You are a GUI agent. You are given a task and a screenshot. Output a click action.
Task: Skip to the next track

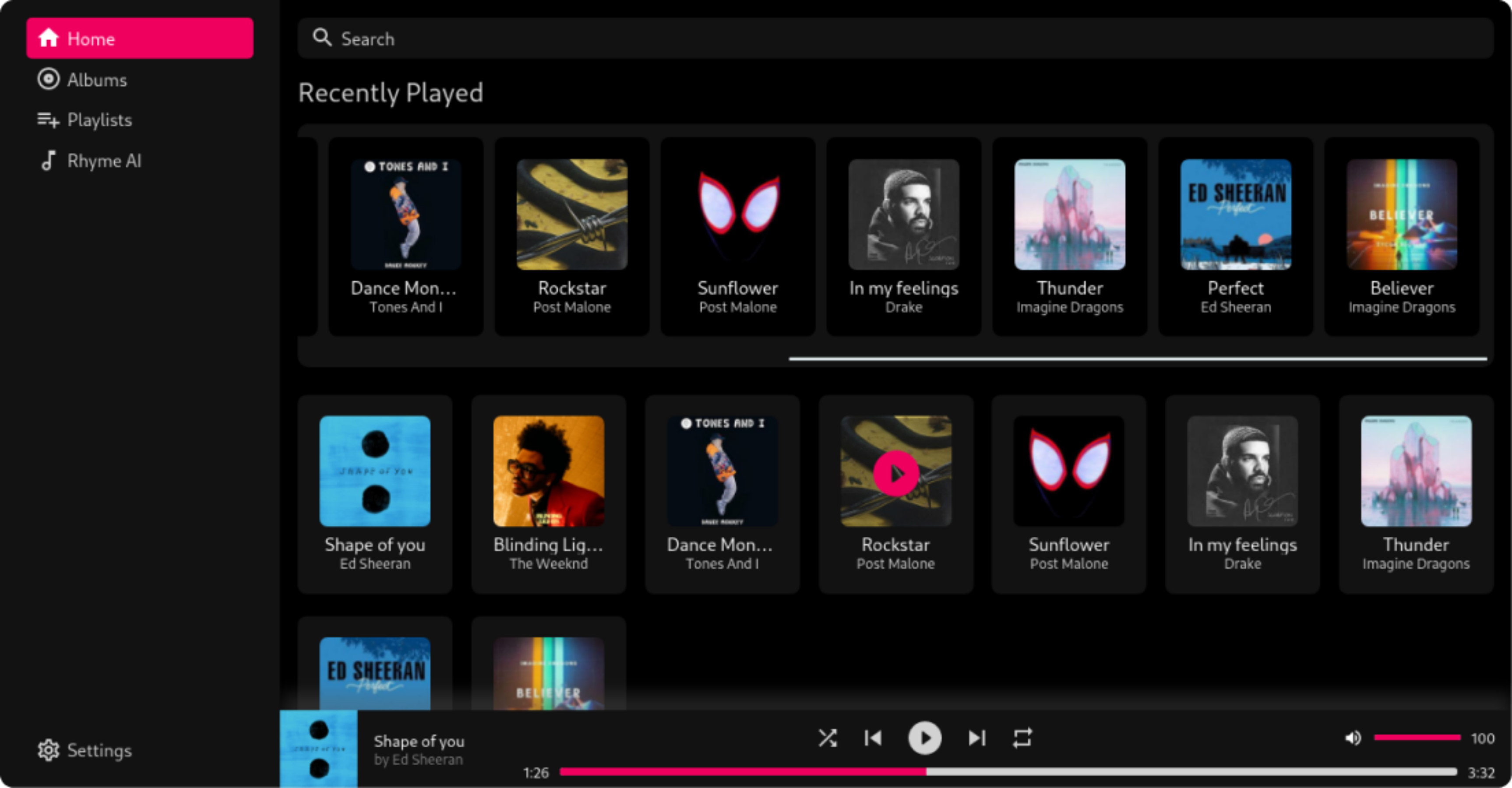tap(977, 738)
